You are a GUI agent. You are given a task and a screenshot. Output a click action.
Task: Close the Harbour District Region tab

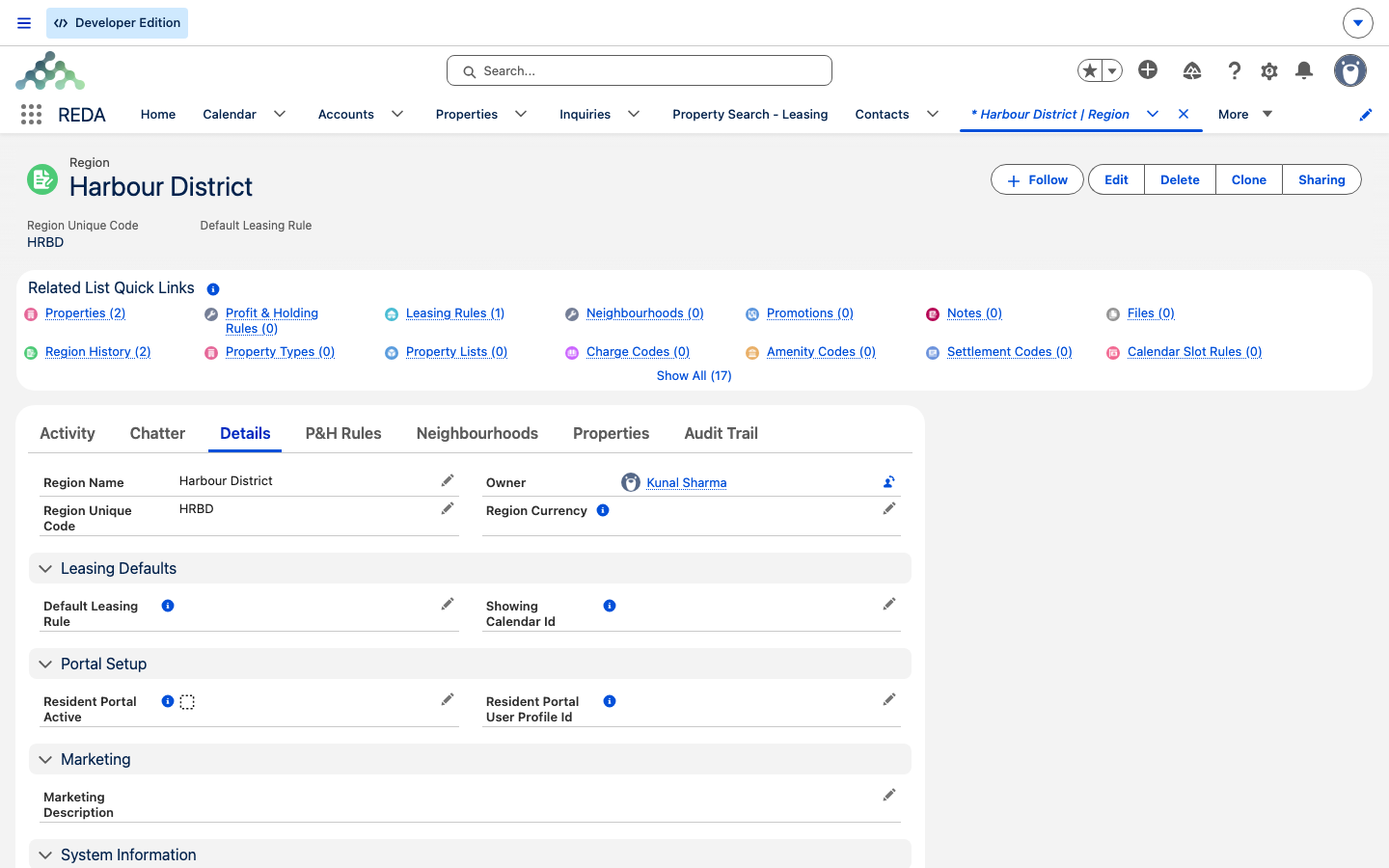pos(1184,114)
